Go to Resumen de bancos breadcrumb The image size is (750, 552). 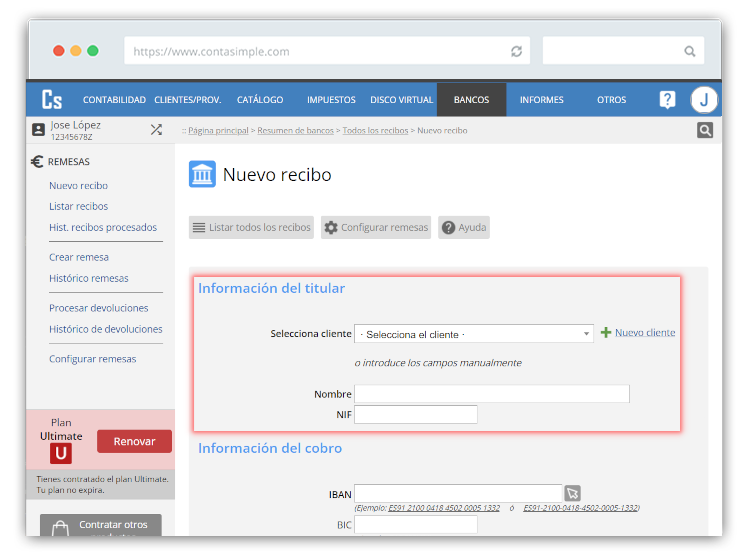296,131
